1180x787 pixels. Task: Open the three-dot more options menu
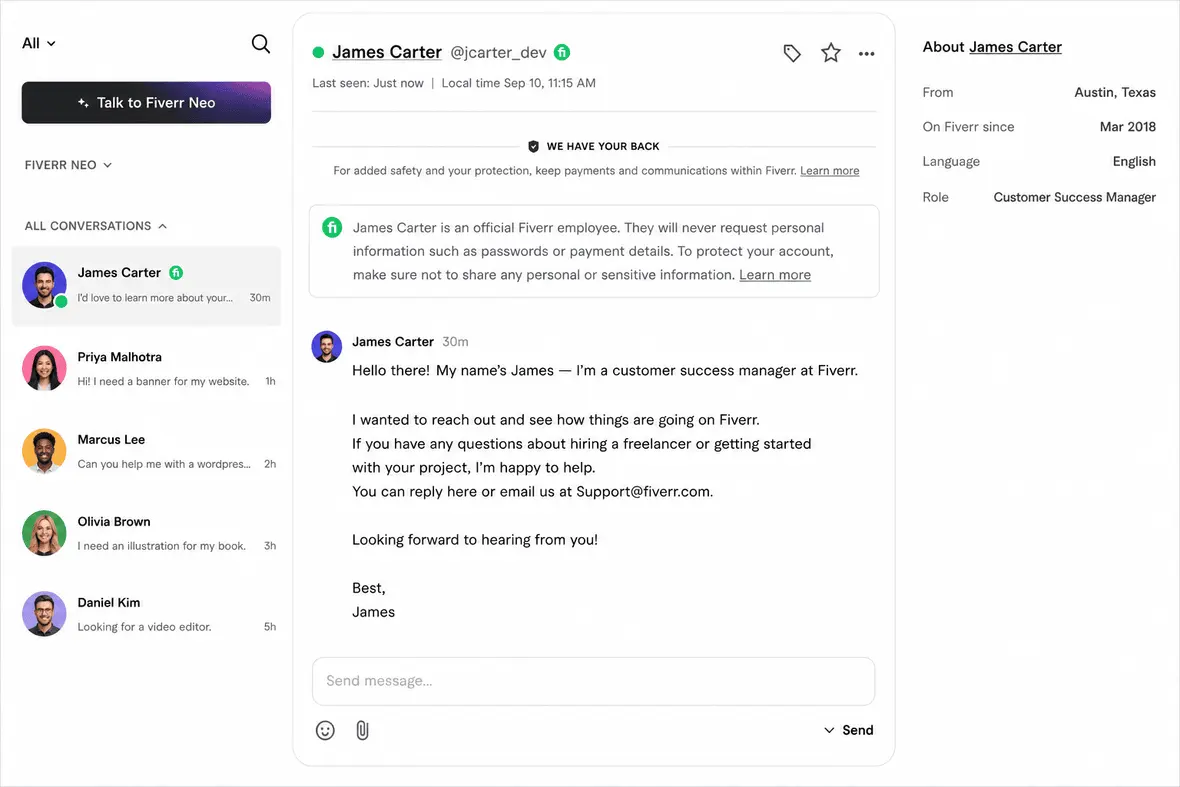(x=867, y=53)
